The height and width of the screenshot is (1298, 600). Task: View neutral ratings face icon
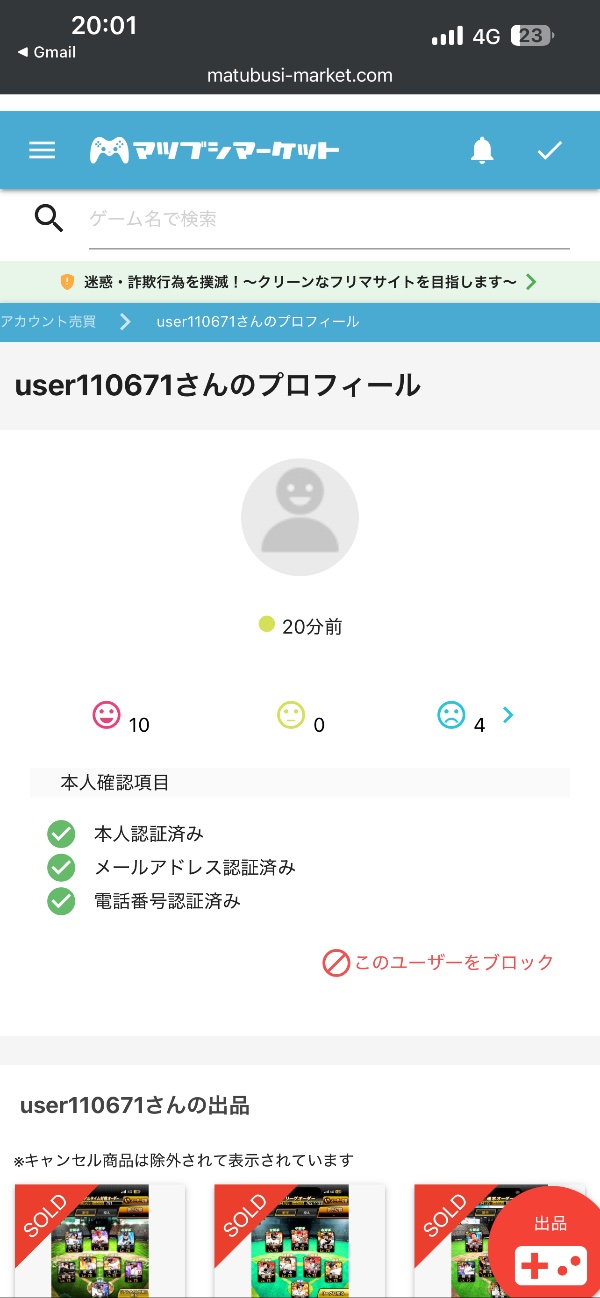(290, 715)
